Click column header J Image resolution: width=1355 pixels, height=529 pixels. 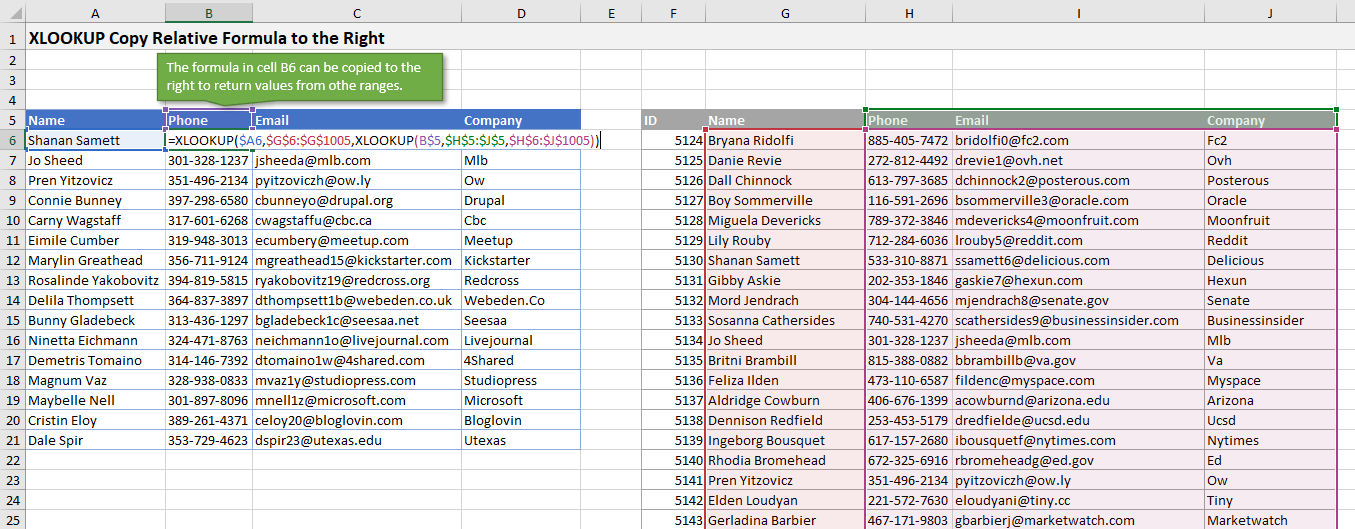[x=1269, y=12]
